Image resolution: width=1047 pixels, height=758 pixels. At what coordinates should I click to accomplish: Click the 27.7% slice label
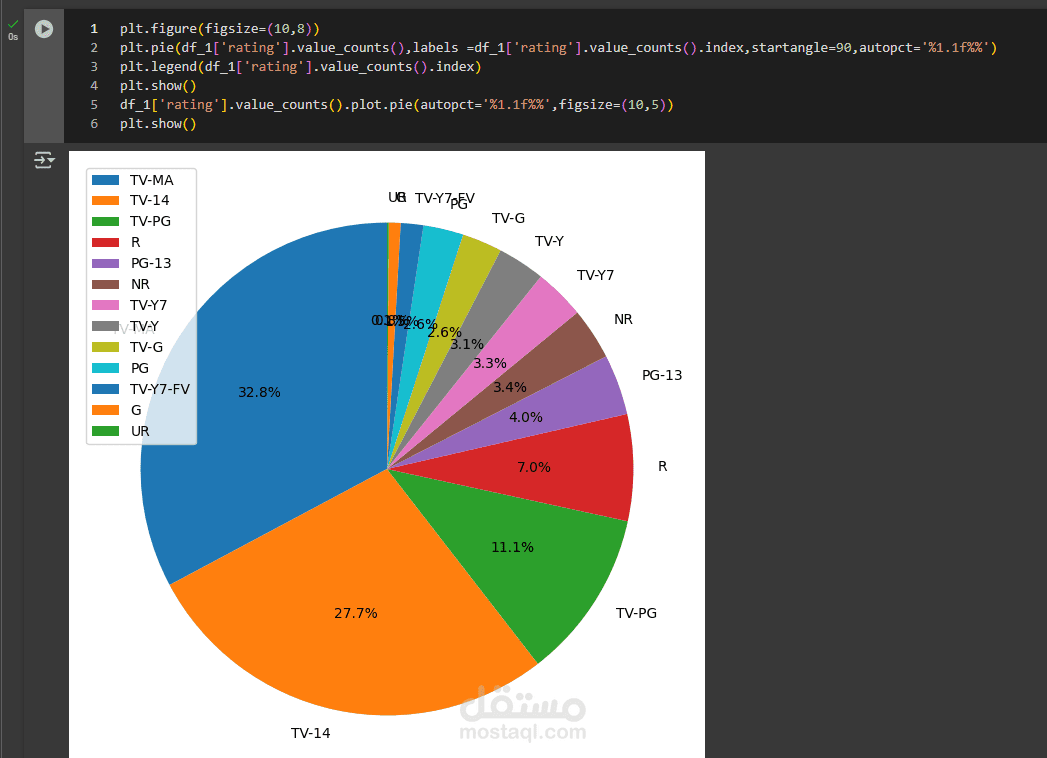click(356, 613)
